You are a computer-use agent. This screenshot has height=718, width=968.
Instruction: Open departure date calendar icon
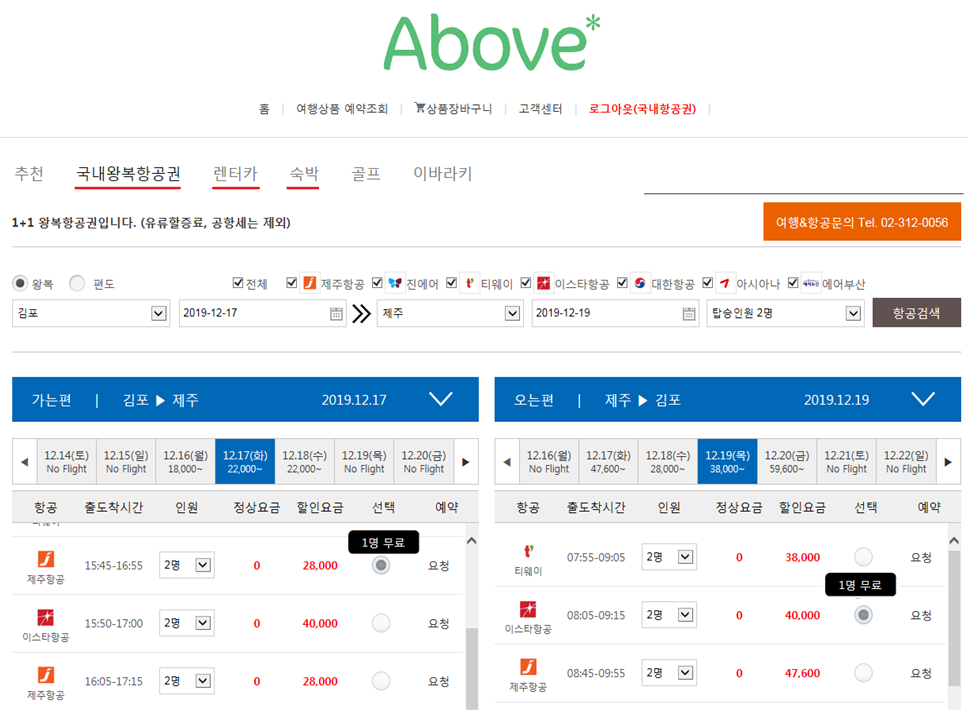point(336,314)
